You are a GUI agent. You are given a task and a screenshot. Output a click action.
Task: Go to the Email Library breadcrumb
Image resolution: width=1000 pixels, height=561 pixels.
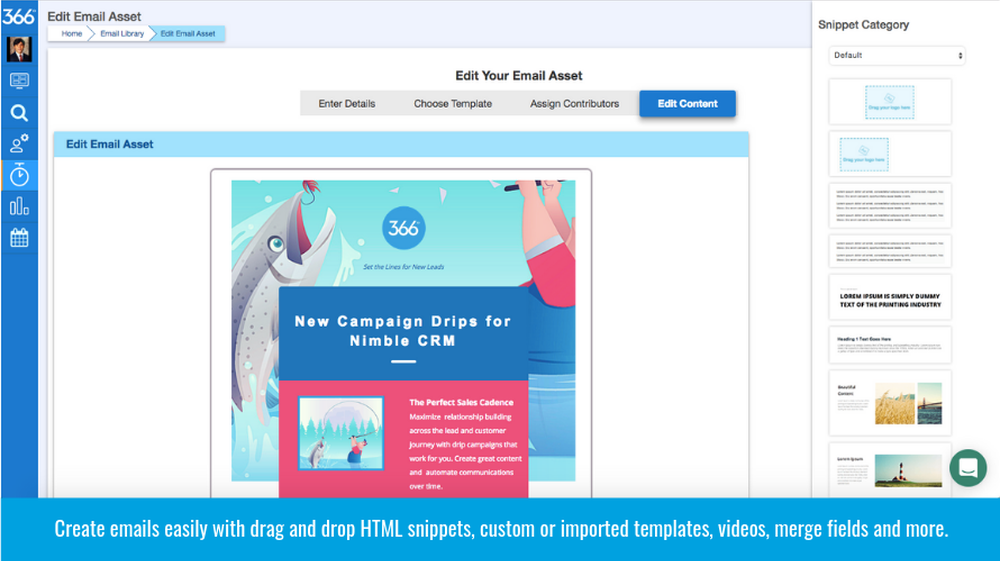point(122,34)
